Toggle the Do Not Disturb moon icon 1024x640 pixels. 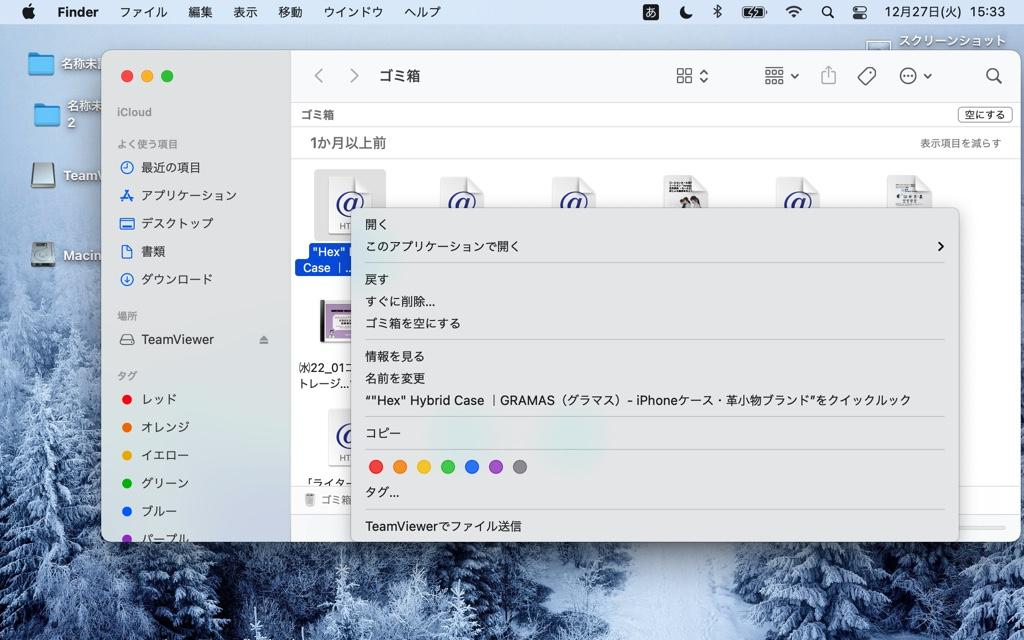coord(685,12)
